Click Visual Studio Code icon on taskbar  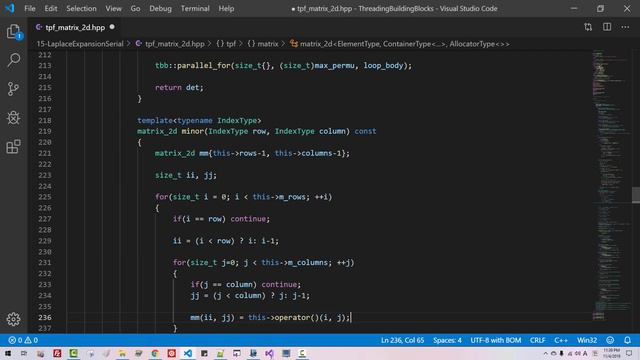coord(187,353)
